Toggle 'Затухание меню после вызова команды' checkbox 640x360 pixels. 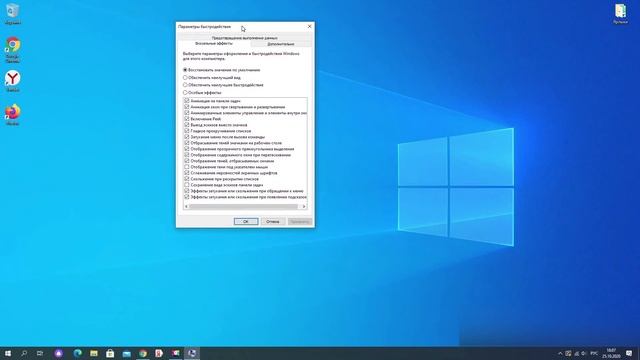(x=187, y=137)
